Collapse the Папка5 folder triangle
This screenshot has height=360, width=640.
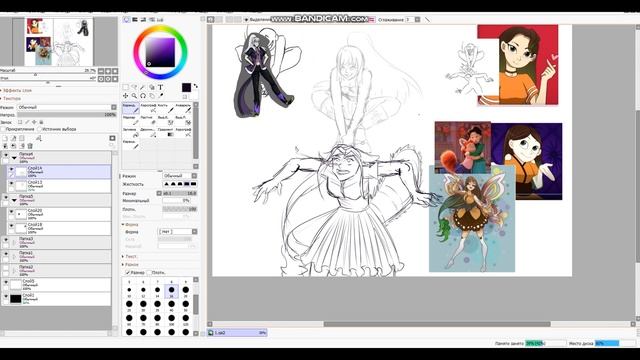pos(14,200)
